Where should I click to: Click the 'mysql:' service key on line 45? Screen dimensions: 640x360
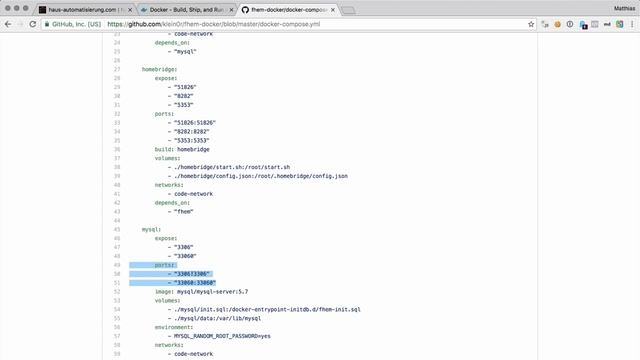151,229
